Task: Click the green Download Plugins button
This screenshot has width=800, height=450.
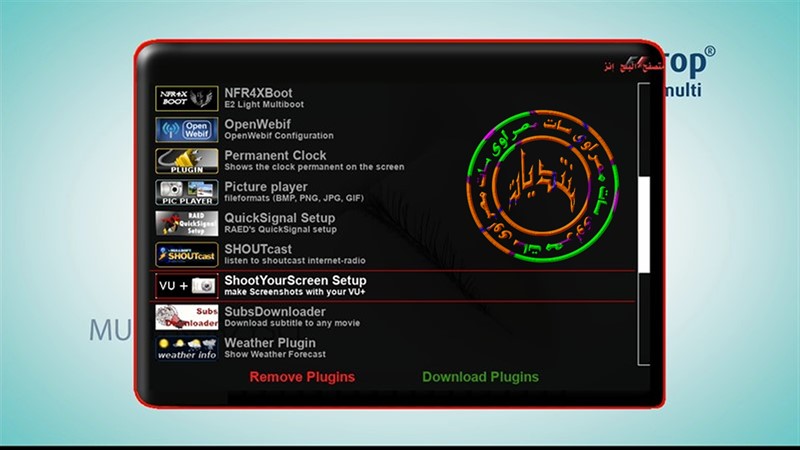Action: [480, 377]
